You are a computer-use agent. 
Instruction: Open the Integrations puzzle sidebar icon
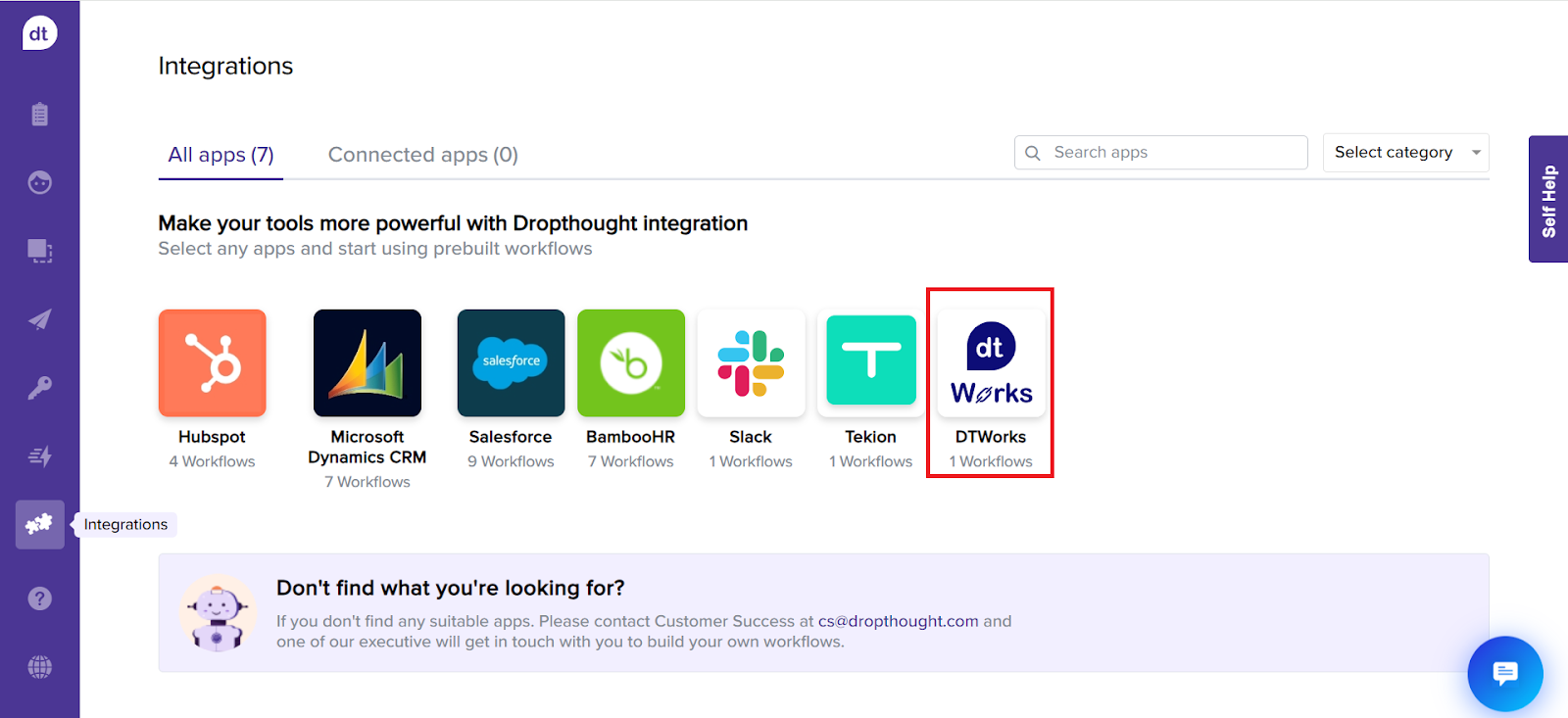coord(39,524)
